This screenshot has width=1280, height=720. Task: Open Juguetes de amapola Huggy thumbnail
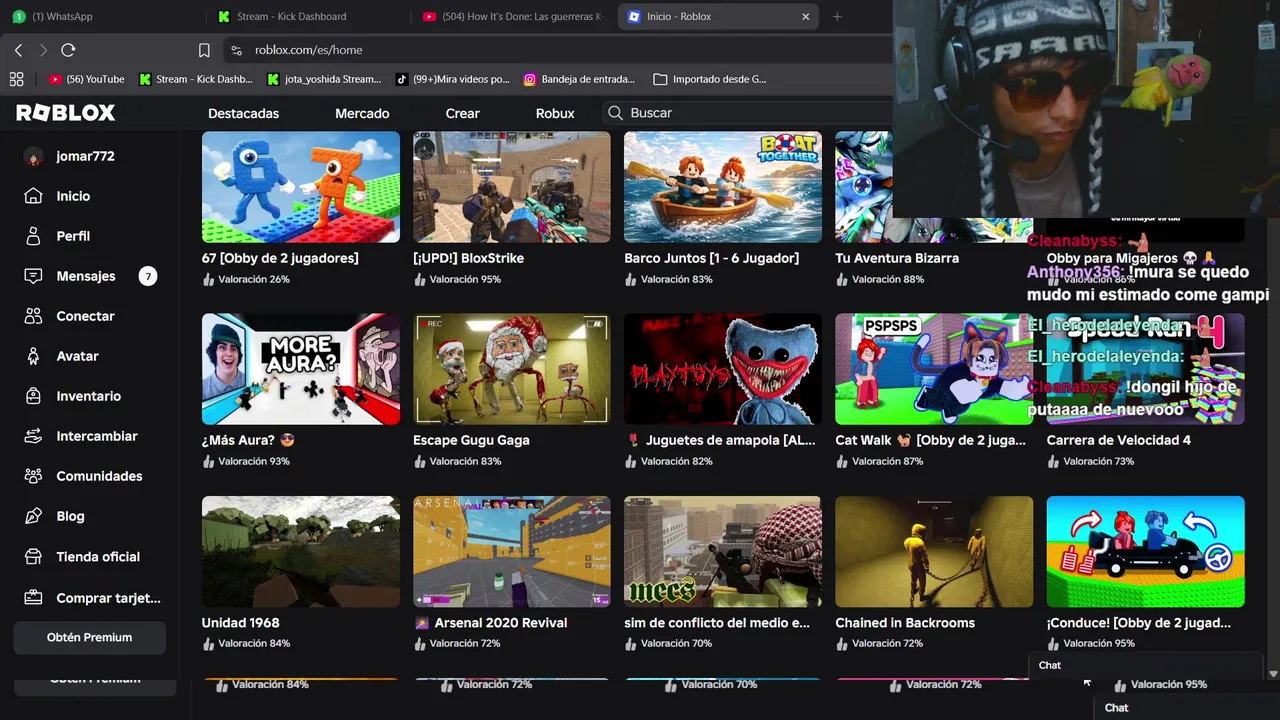pyautogui.click(x=723, y=369)
